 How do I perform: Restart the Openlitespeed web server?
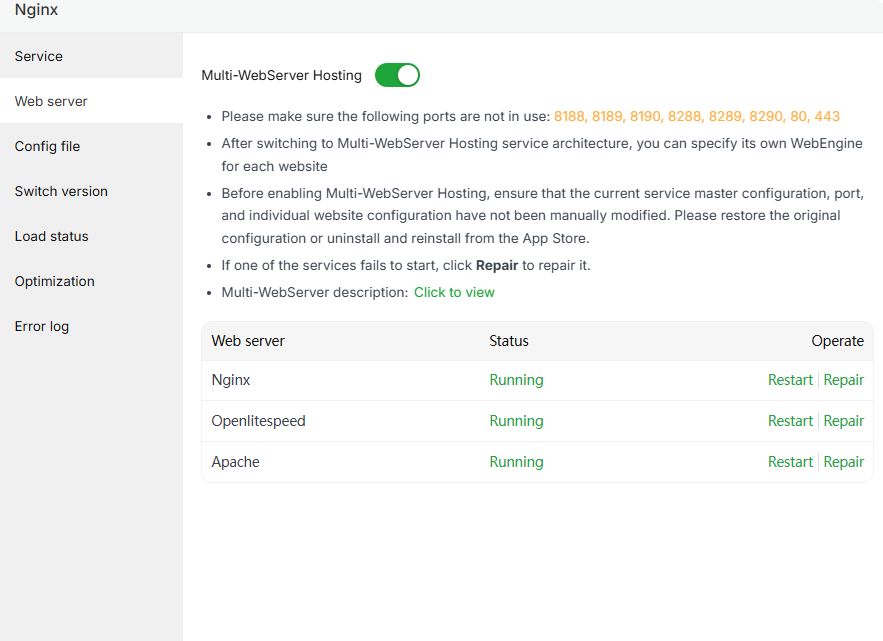790,421
